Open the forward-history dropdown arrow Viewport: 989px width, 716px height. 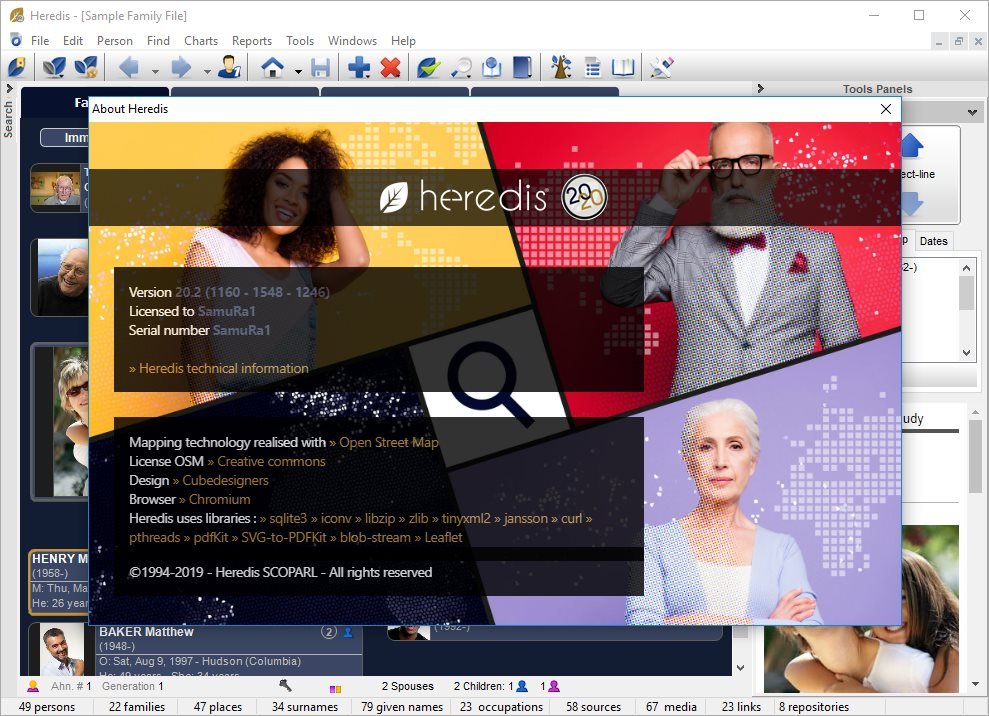pyautogui.click(x=208, y=71)
